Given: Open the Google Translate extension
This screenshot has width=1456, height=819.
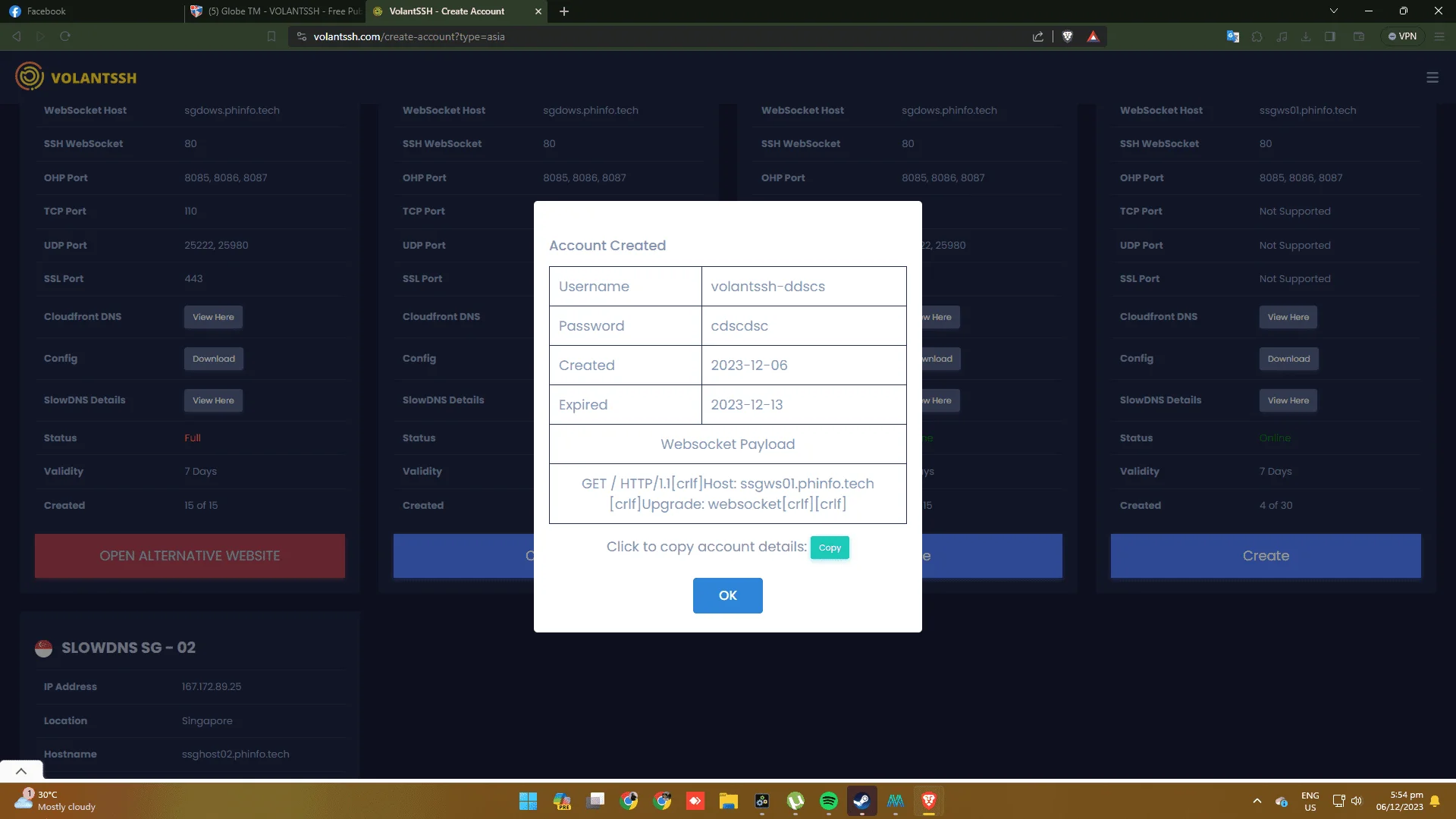Looking at the screenshot, I should pyautogui.click(x=1233, y=36).
